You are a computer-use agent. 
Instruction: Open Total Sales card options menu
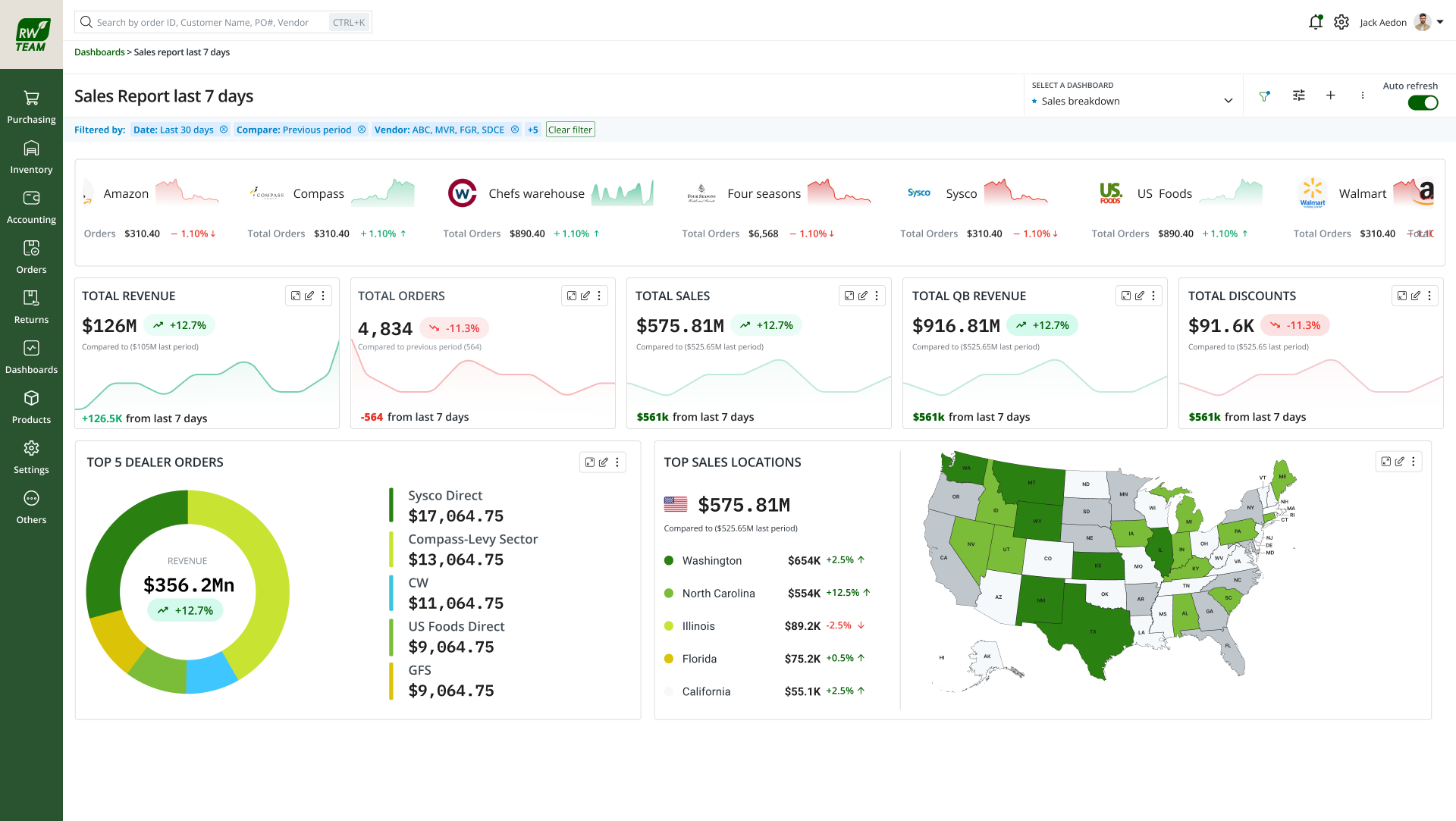[x=877, y=296]
